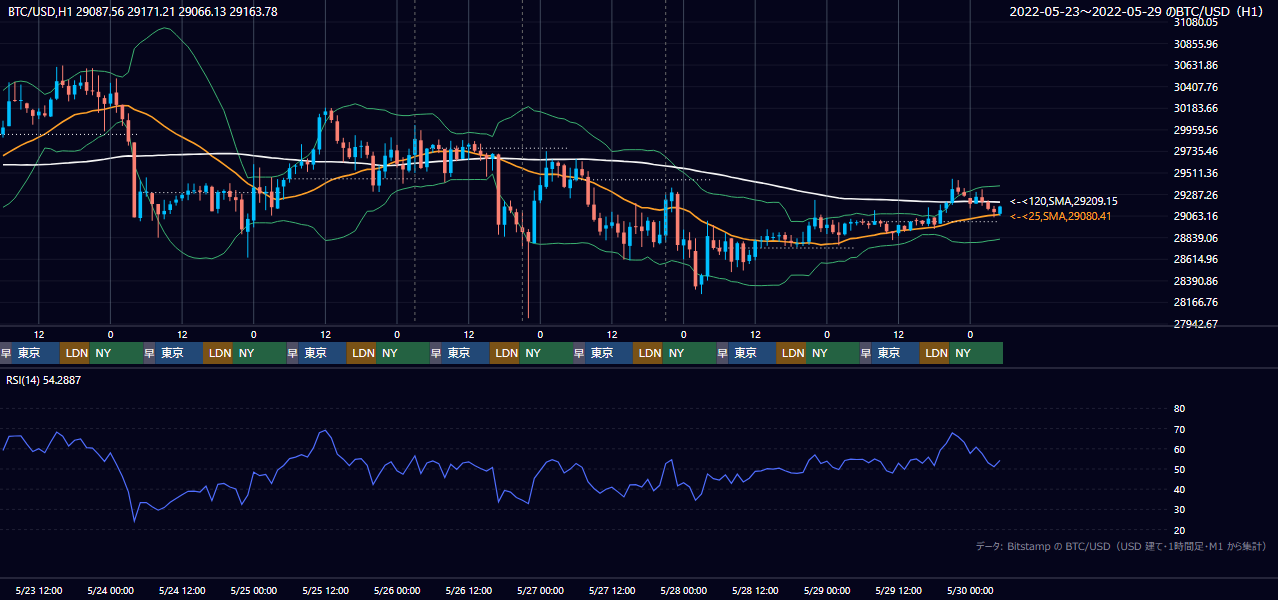1278x600 pixels.
Task: Click the 5/26 12:00 date label
Action: click(x=469, y=591)
